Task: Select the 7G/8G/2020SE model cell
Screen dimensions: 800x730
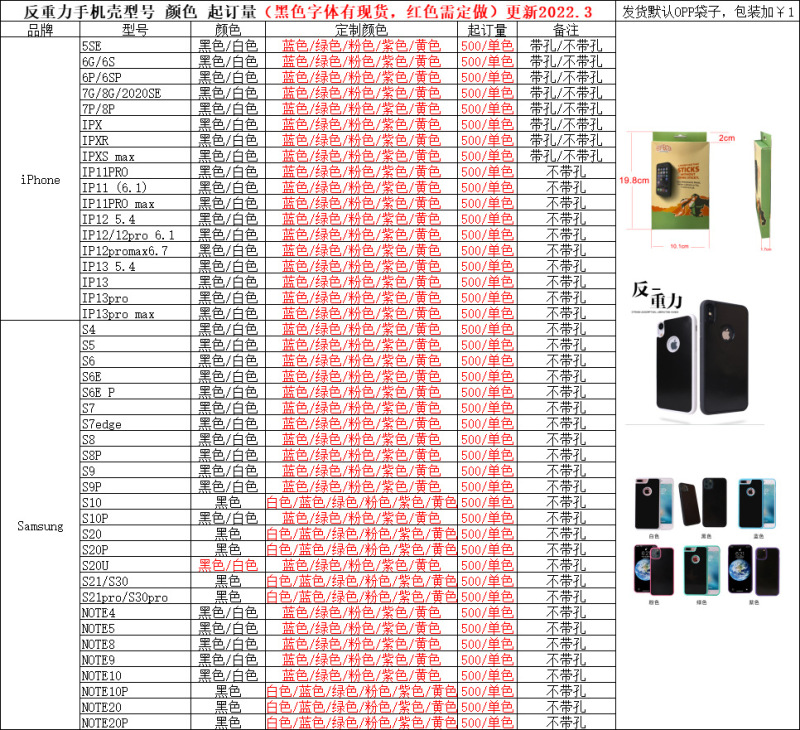Action: (135, 93)
